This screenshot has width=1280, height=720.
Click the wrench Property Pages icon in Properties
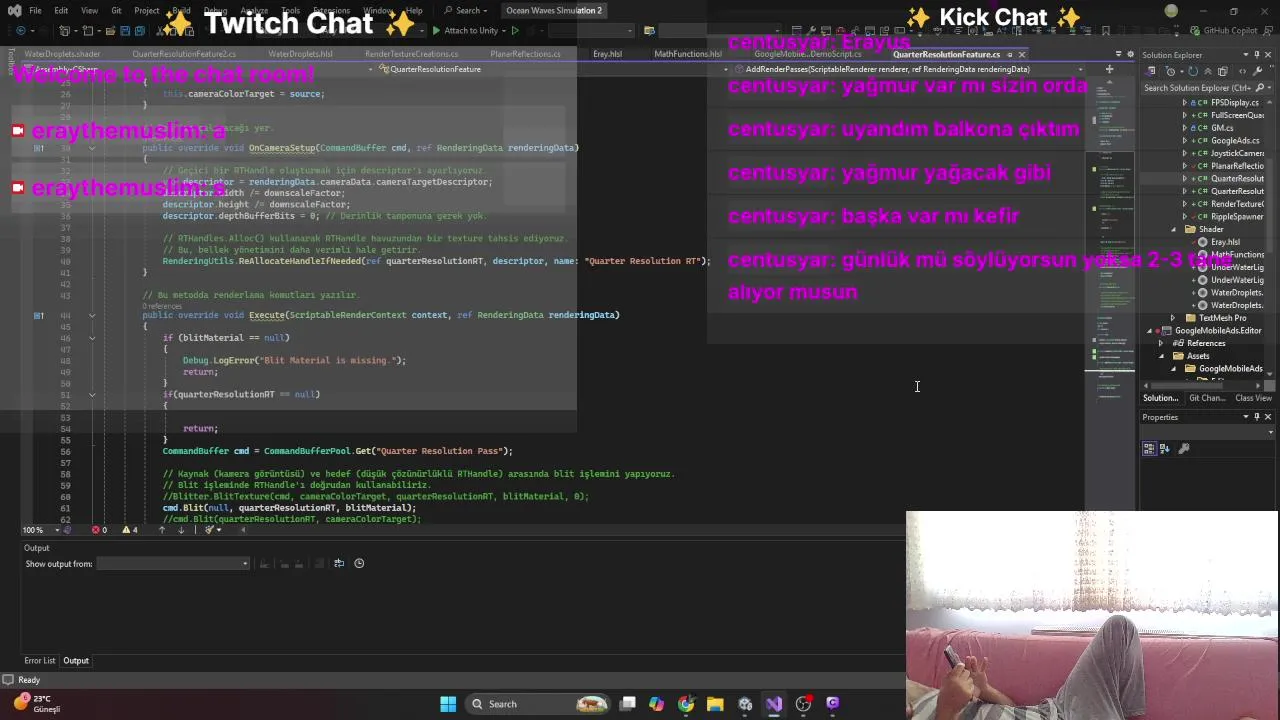[1184, 449]
